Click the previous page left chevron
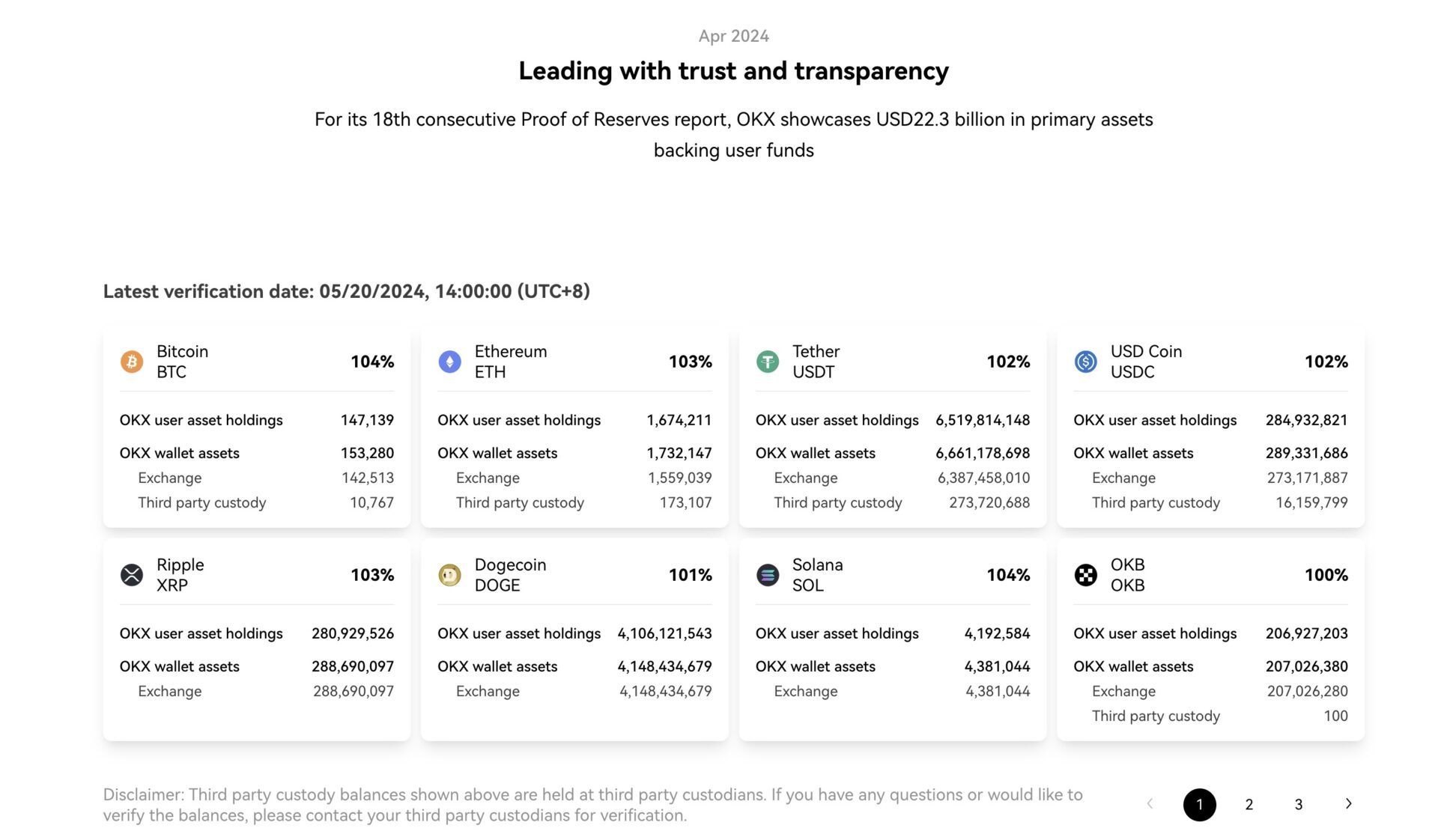 tap(1150, 804)
